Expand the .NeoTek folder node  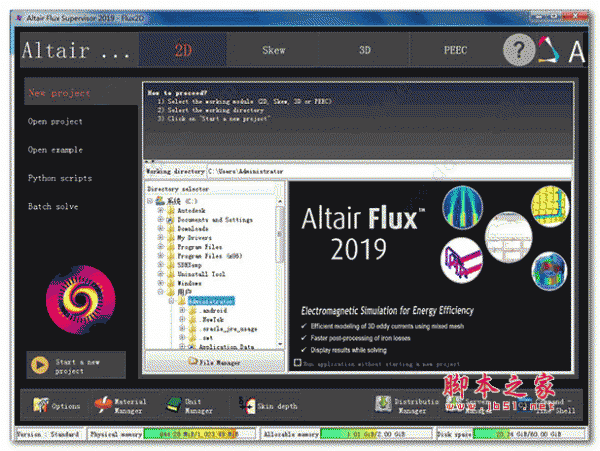click(x=183, y=319)
